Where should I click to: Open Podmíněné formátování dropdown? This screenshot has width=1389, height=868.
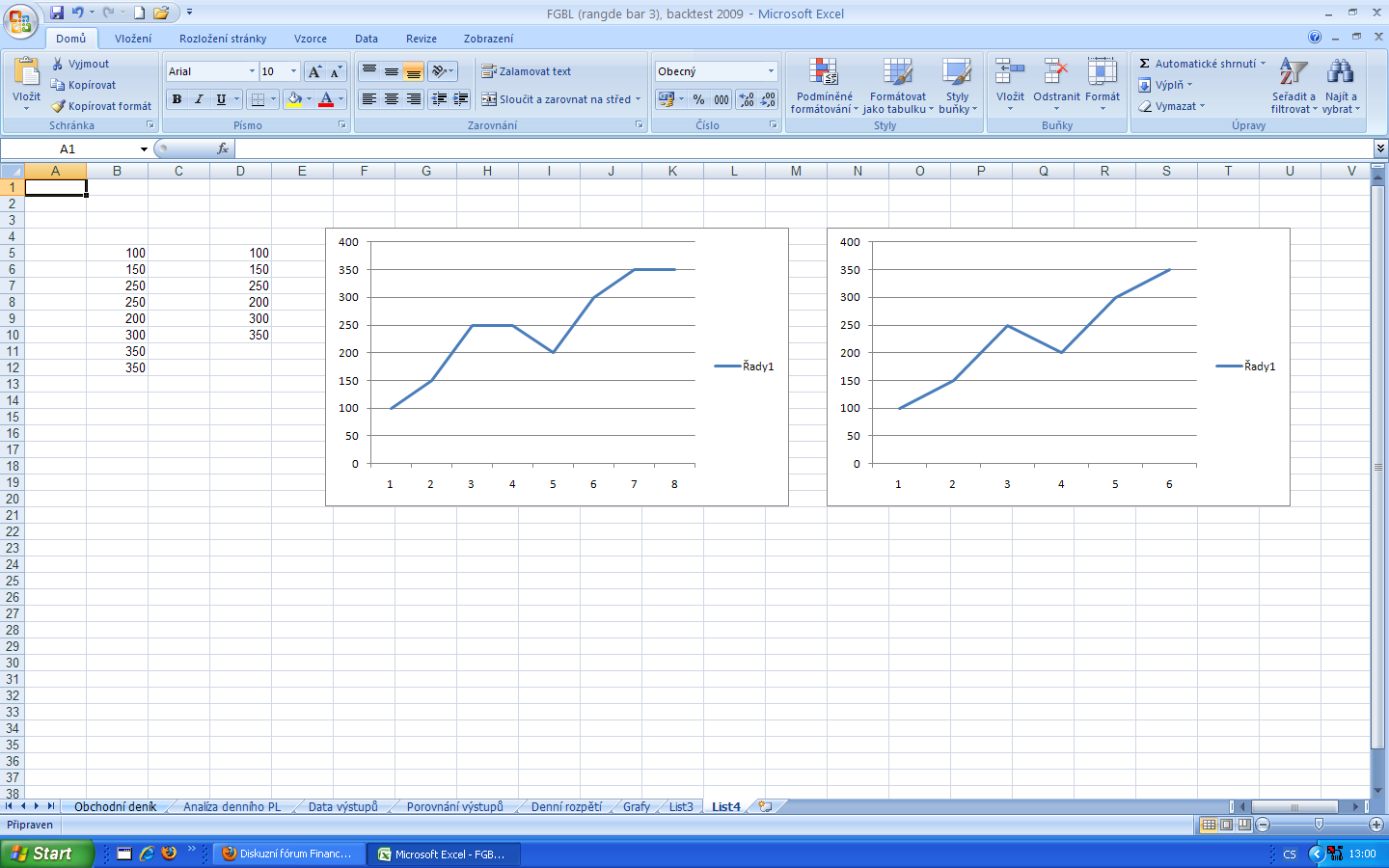pyautogui.click(x=824, y=86)
